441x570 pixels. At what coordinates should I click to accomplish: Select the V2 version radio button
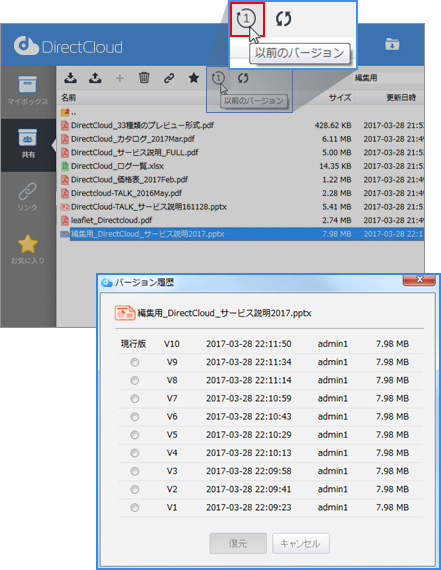pyautogui.click(x=135, y=489)
